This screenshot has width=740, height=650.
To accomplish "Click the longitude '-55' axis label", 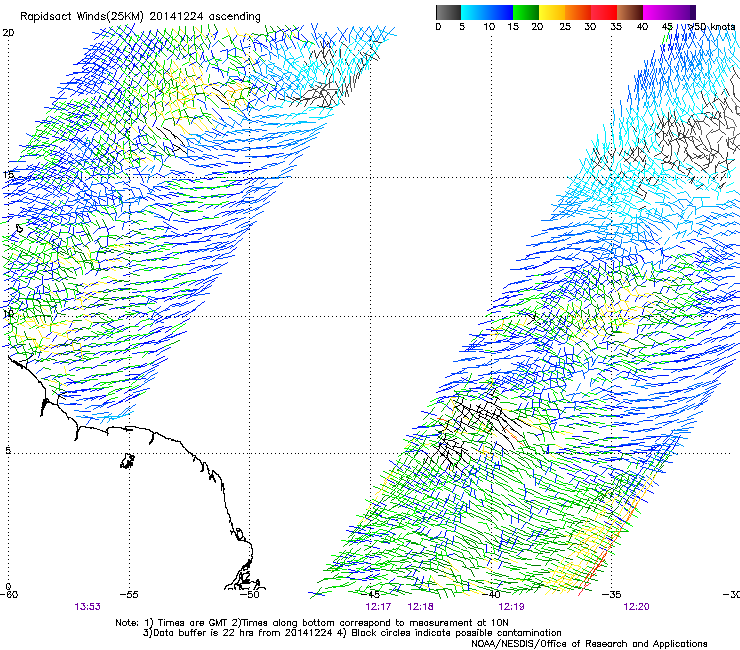I will [129, 594].
